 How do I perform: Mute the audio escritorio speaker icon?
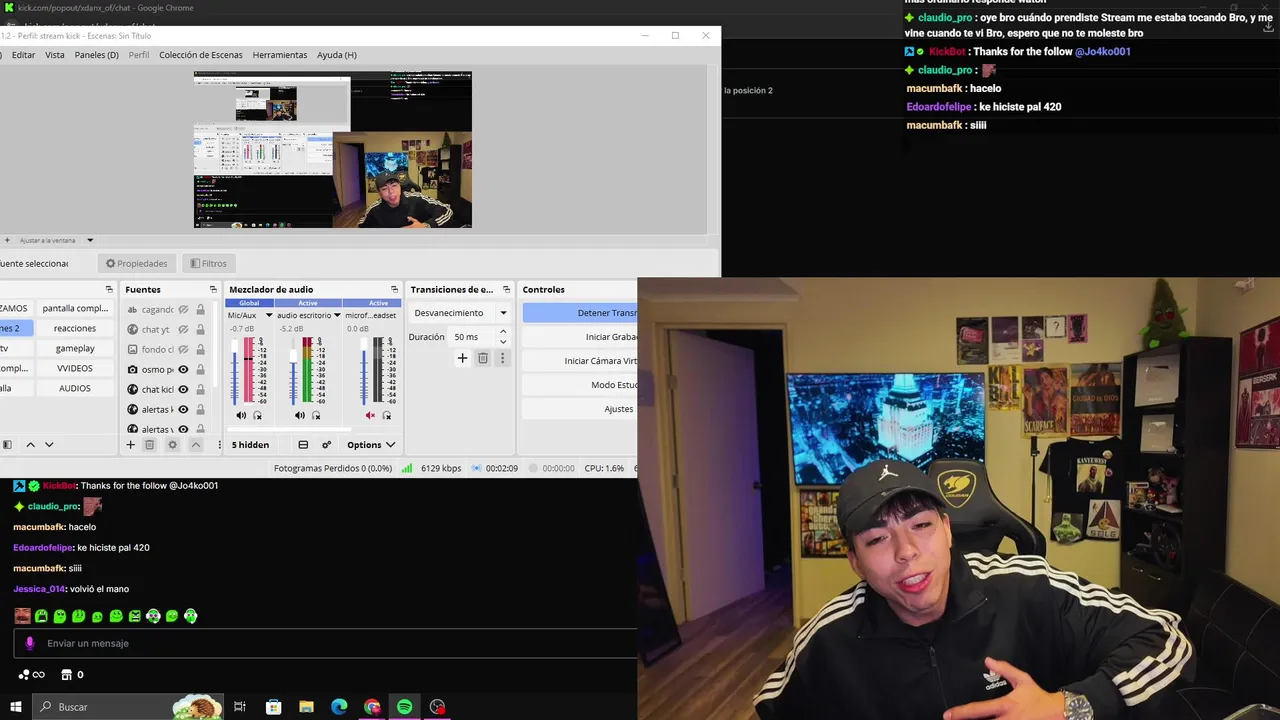pos(300,415)
